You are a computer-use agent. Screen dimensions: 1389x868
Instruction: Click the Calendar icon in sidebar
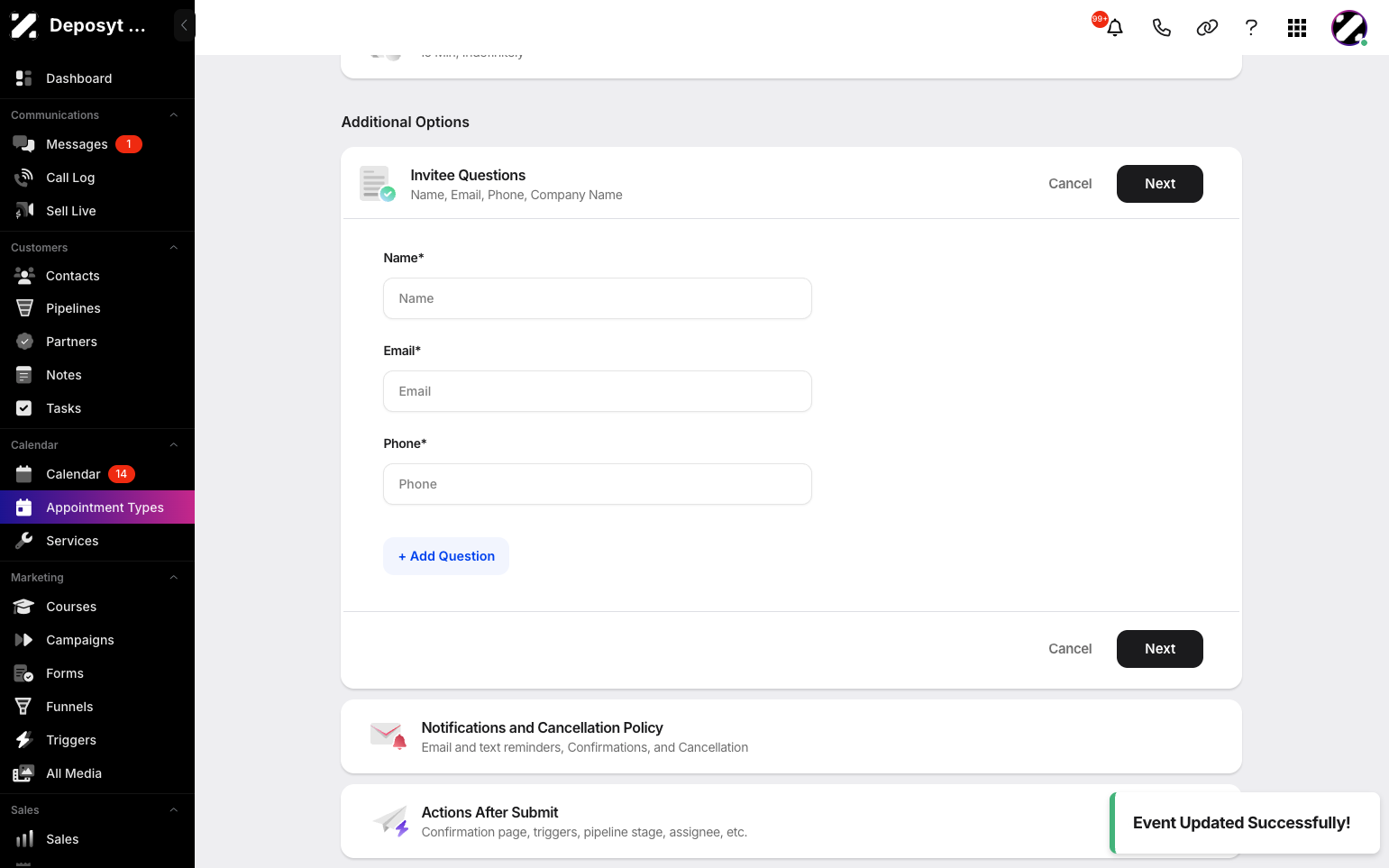click(x=24, y=474)
